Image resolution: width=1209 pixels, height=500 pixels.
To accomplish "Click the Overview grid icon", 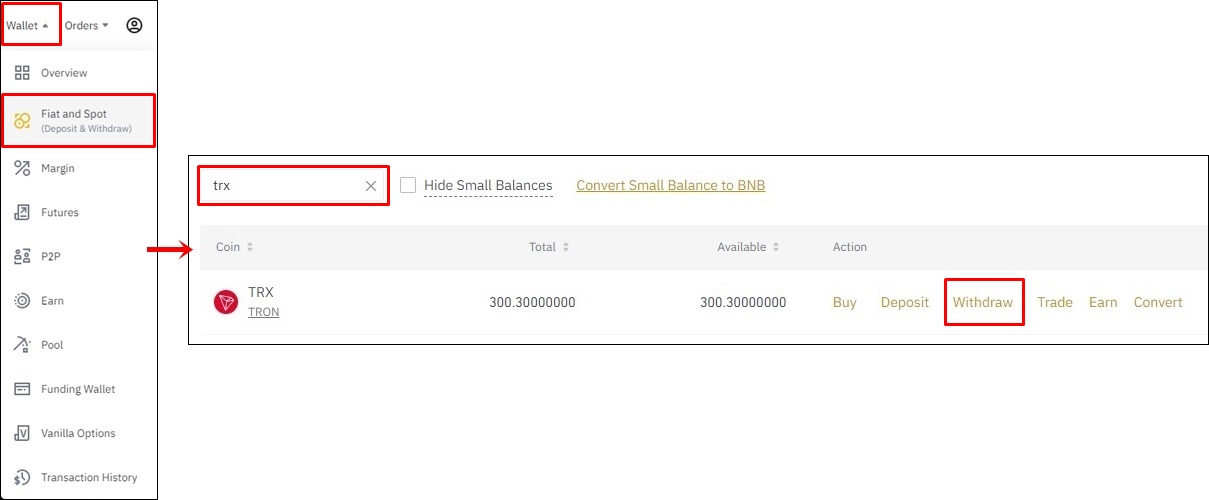I will pos(22,73).
